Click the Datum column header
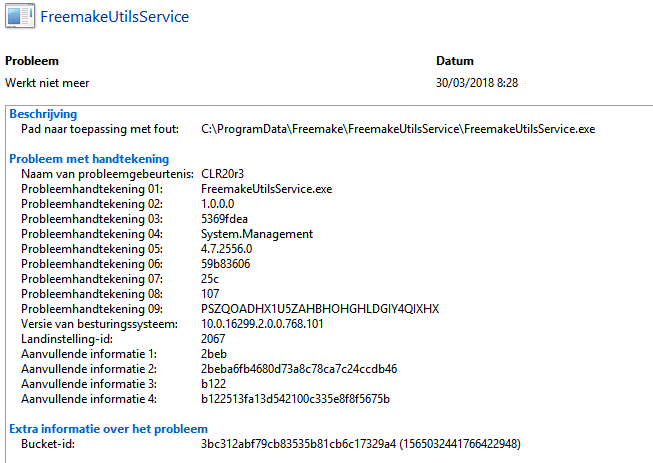This screenshot has width=653, height=463. click(x=455, y=61)
